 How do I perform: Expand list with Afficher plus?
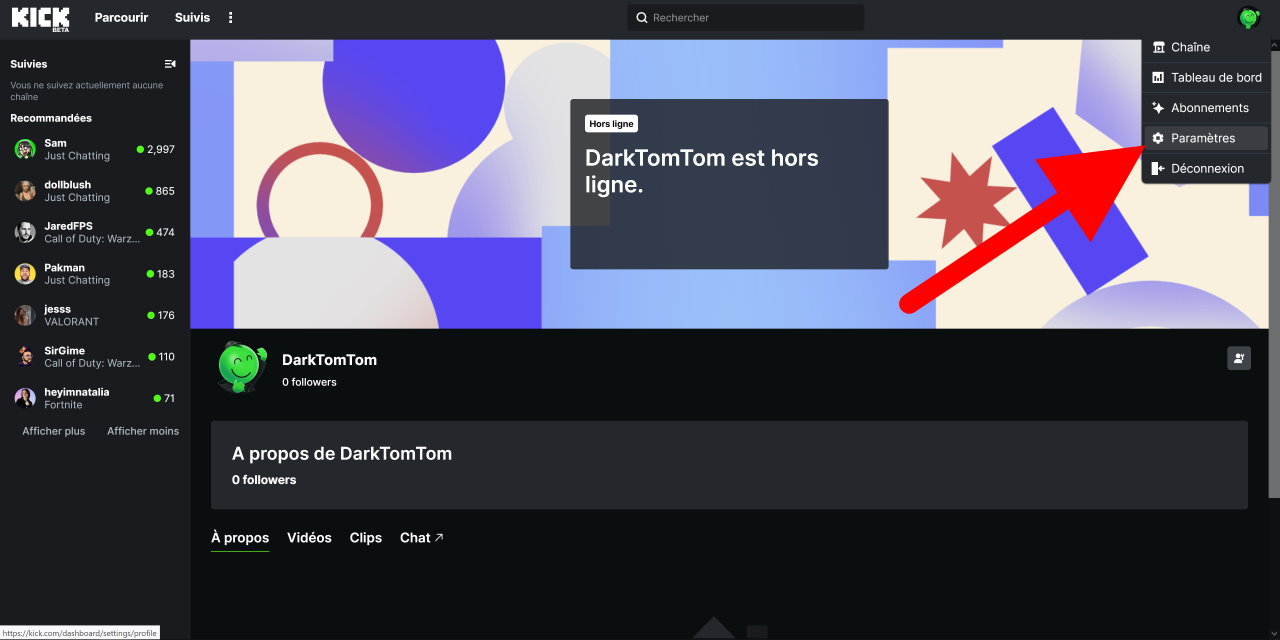pyautogui.click(x=54, y=431)
